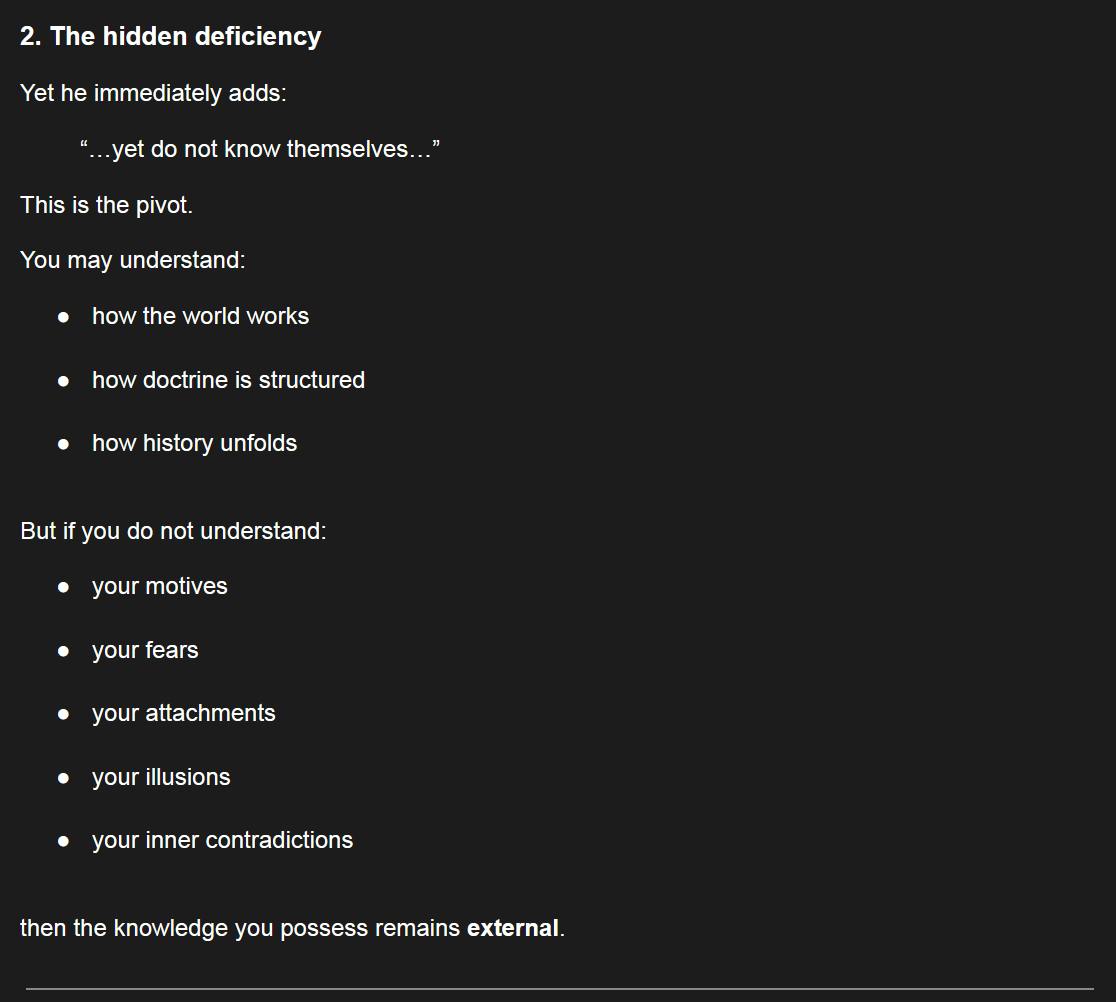Click the bullet item "how doctrine is structured"
1116x1002 pixels.
click(228, 380)
